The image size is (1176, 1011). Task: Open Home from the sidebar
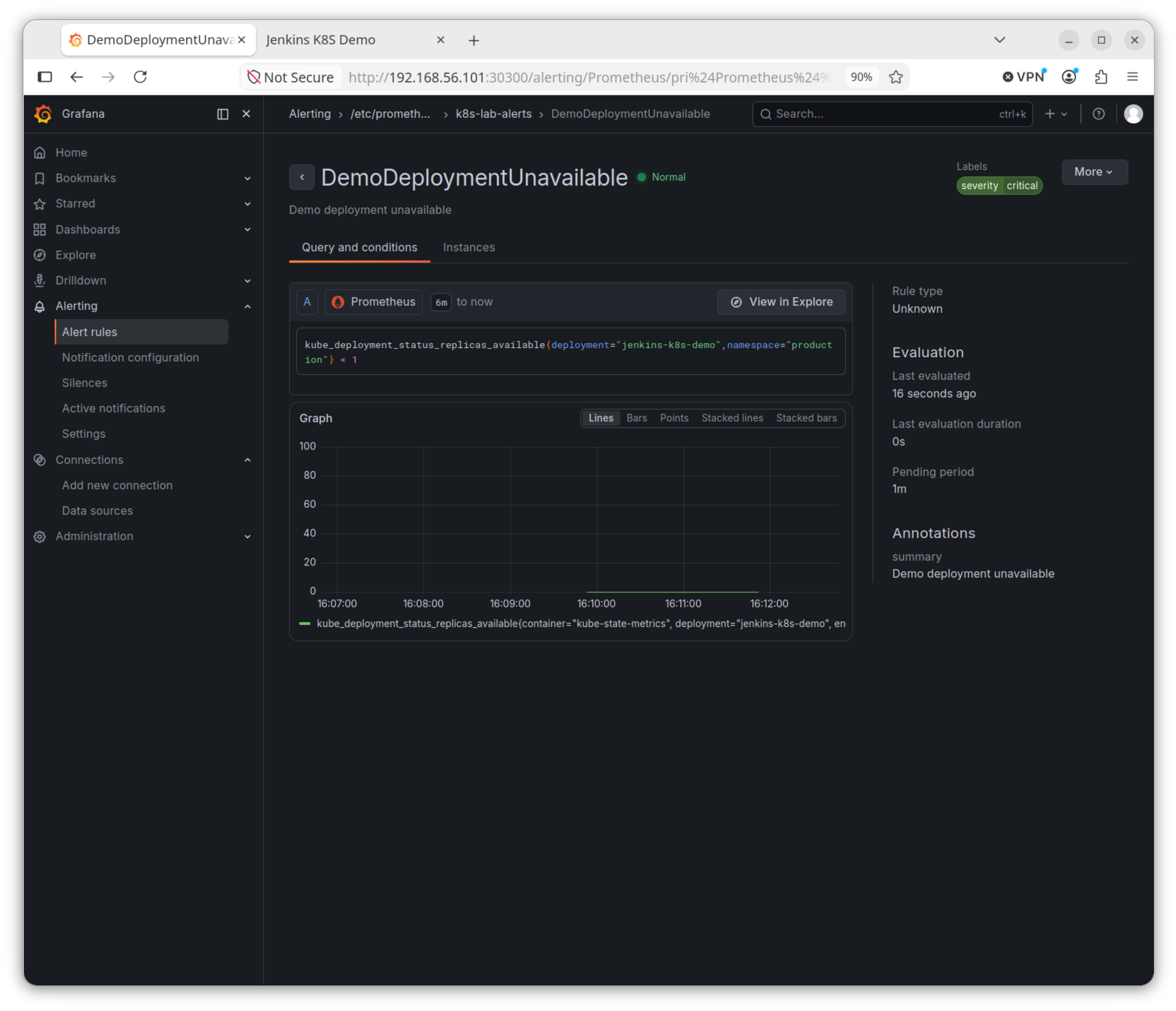[71, 152]
